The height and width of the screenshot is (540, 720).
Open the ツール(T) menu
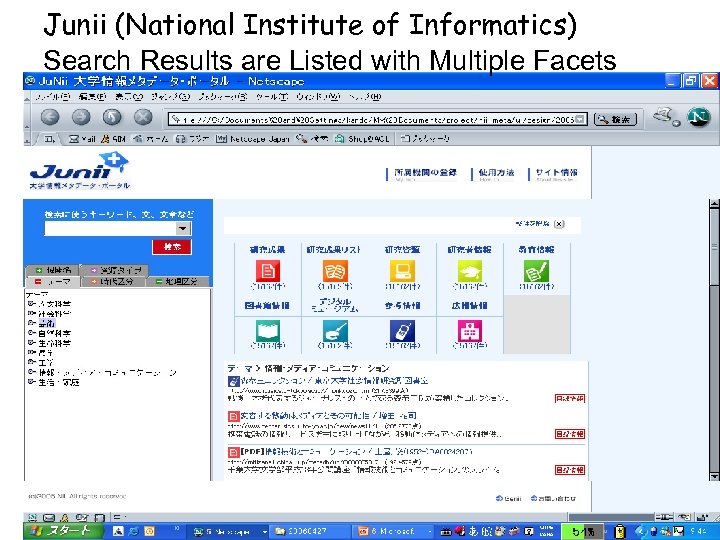272,97
